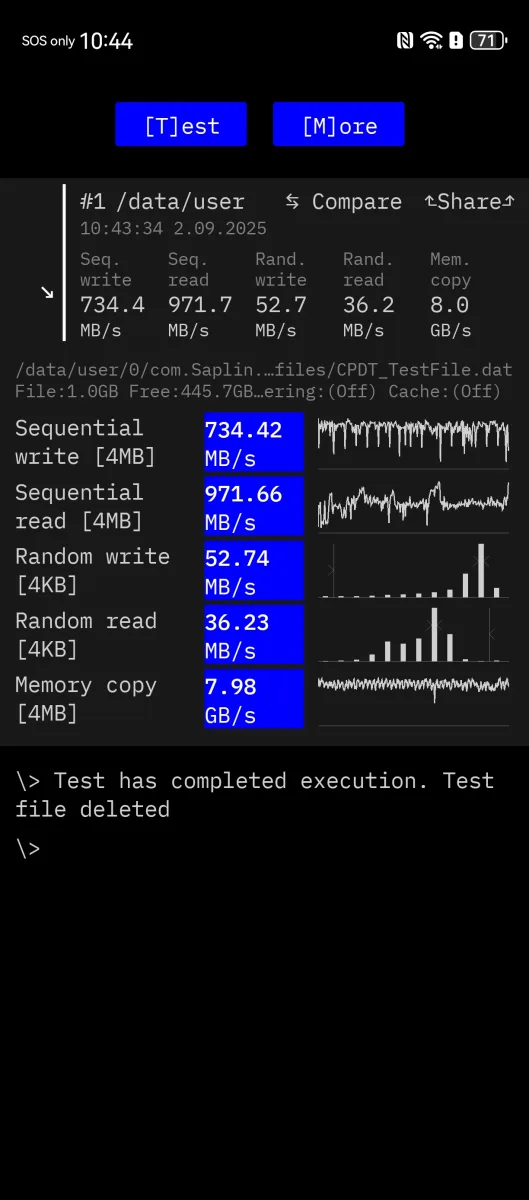
Task: Click the Compare arrows icon
Action: coord(292,202)
